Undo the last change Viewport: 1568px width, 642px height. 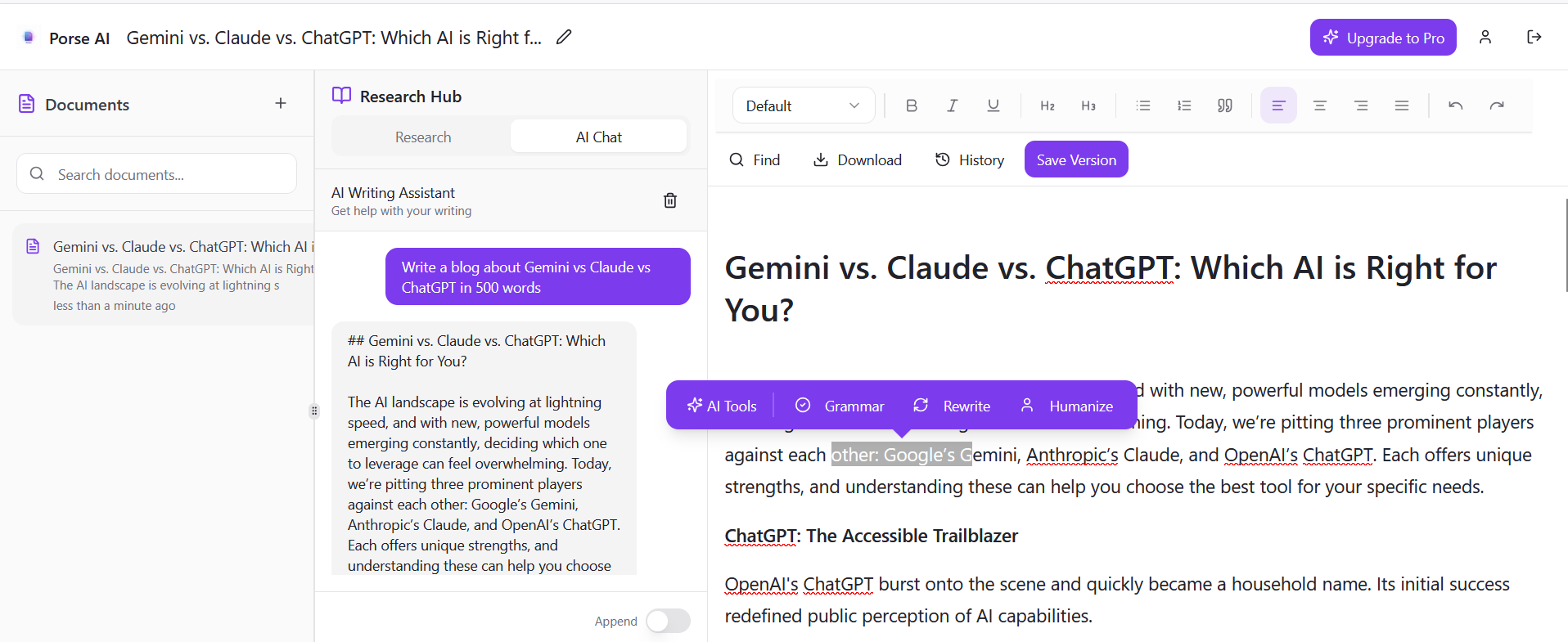[x=1456, y=106]
